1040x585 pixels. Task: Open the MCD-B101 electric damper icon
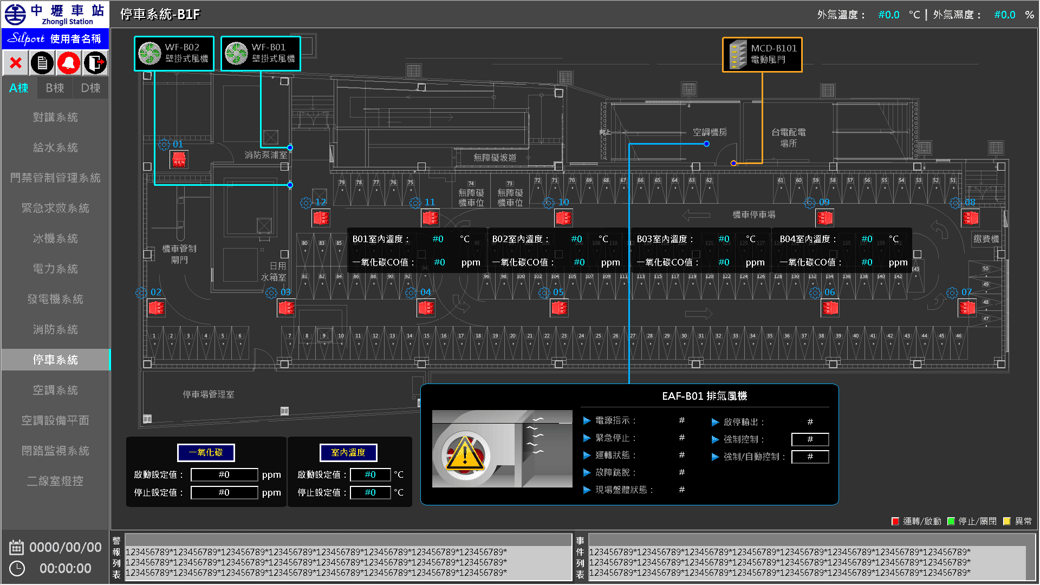click(738, 55)
